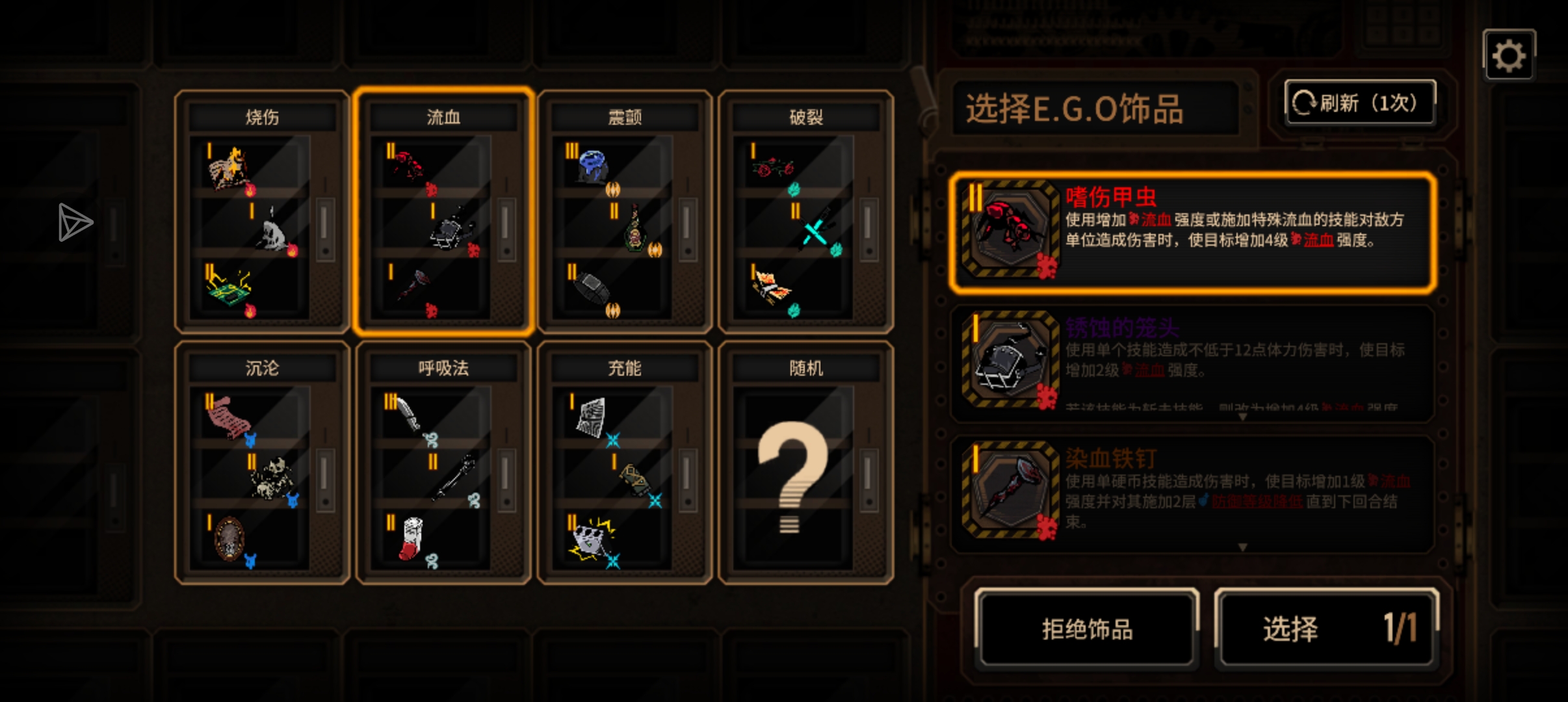Screen dimensions: 1568x702
Task: Select the 嗜伤甲虫 red beetle icon
Action: (1010, 229)
